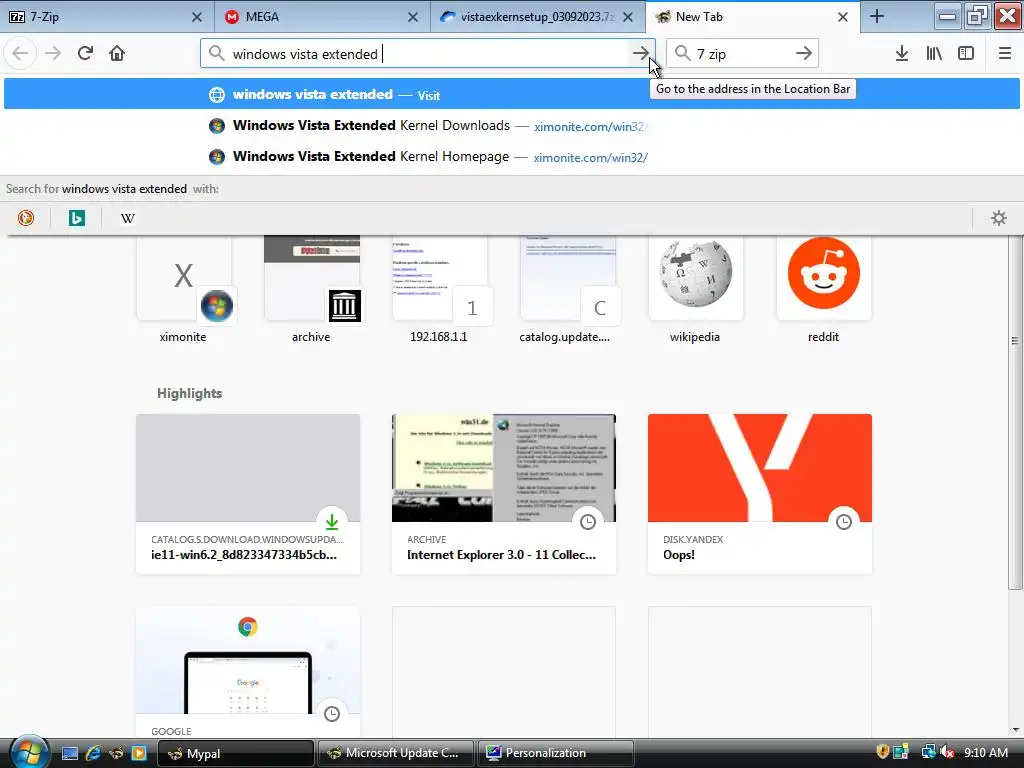Close the MEGA tab

[413, 17]
